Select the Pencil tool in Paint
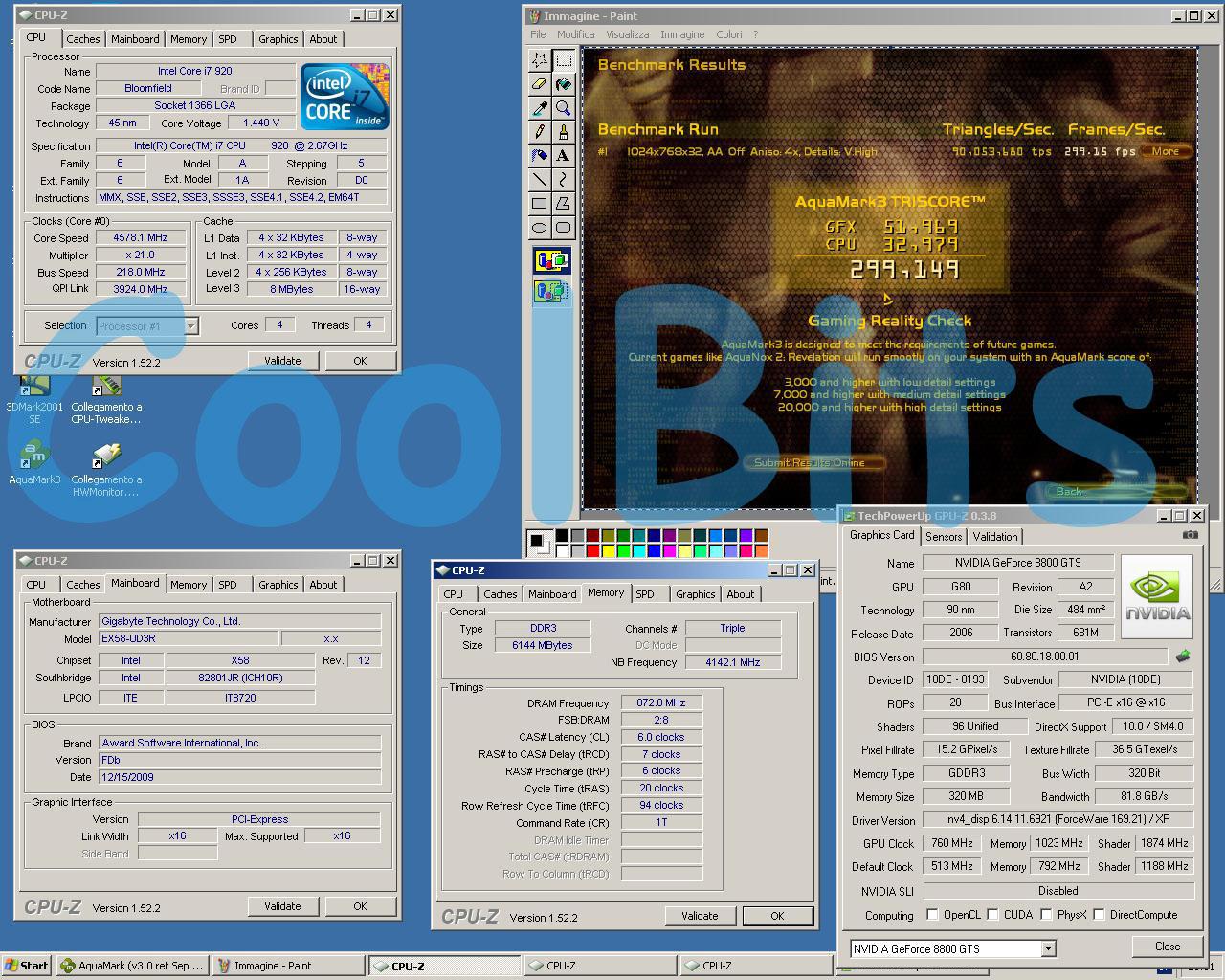The width and height of the screenshot is (1225, 980). pos(540,131)
